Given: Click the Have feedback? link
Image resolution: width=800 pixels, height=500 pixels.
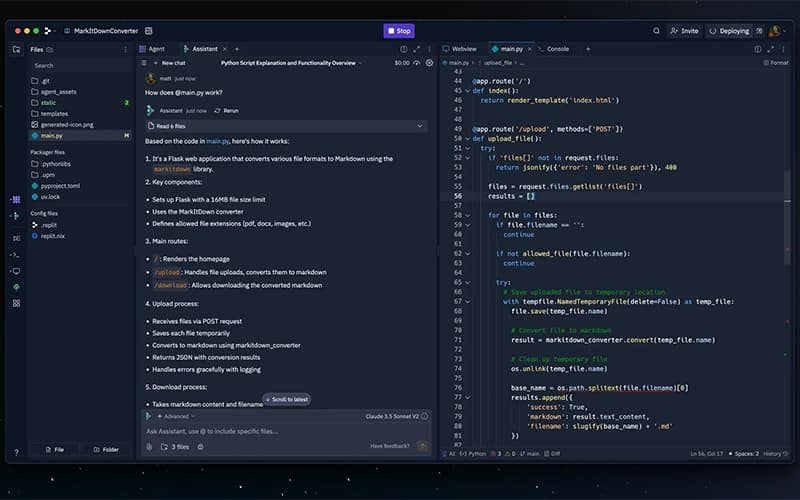Looking at the screenshot, I should coord(390,446).
